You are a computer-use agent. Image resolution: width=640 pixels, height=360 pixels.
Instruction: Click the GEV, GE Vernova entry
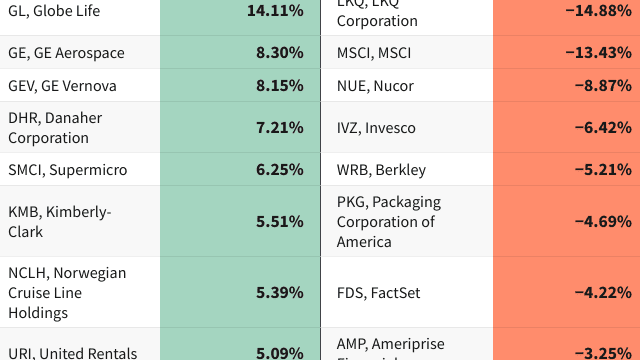[x=80, y=86]
